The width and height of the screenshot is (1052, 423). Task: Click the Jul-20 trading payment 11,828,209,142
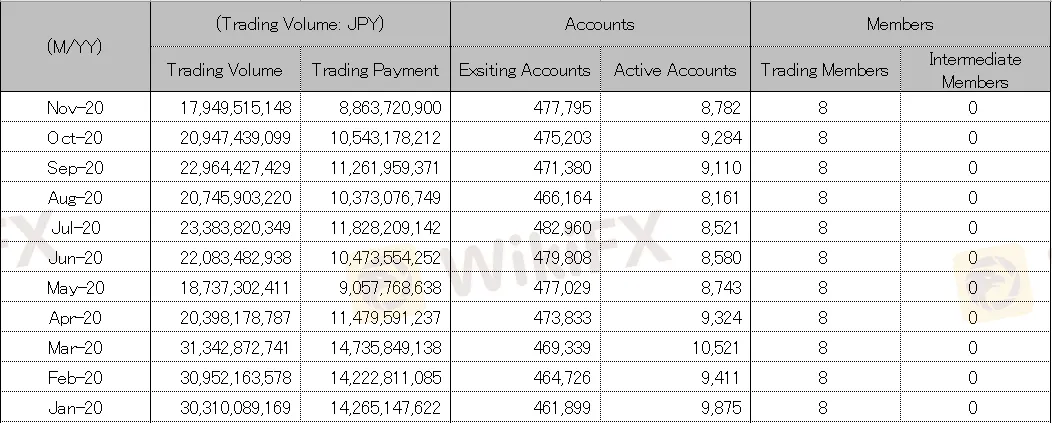coord(386,228)
